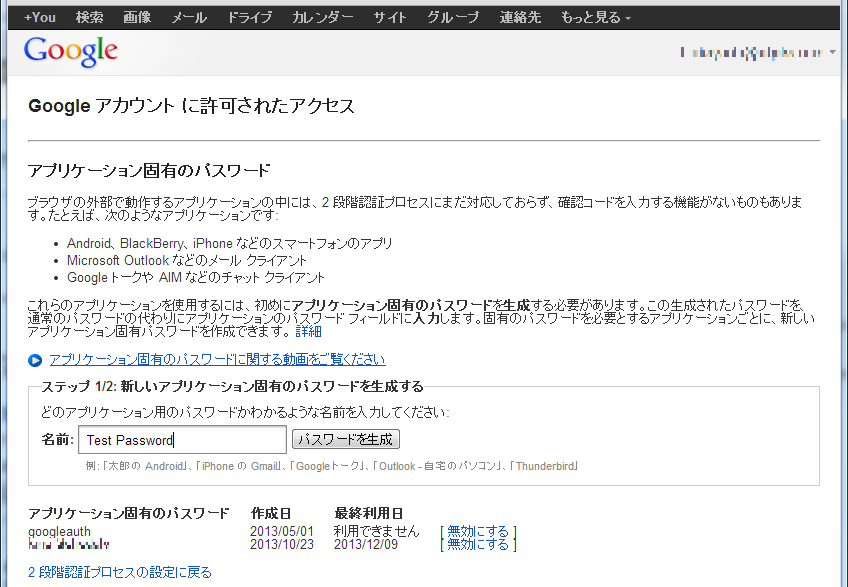Open グループ in the top bar
This screenshot has width=848, height=587.
pyautogui.click(x=452, y=18)
